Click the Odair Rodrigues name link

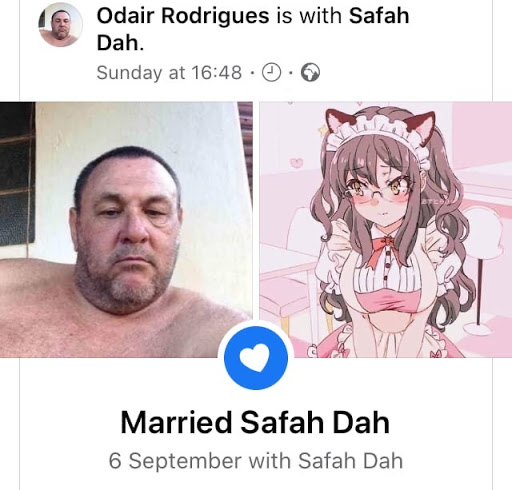(183, 16)
